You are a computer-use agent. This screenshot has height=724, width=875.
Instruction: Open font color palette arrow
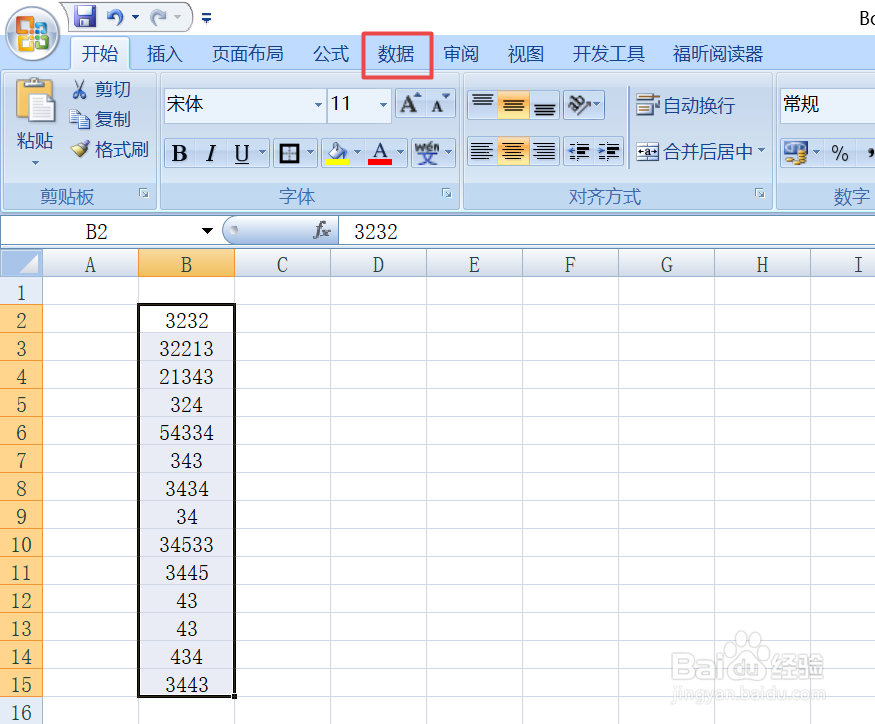[401, 152]
